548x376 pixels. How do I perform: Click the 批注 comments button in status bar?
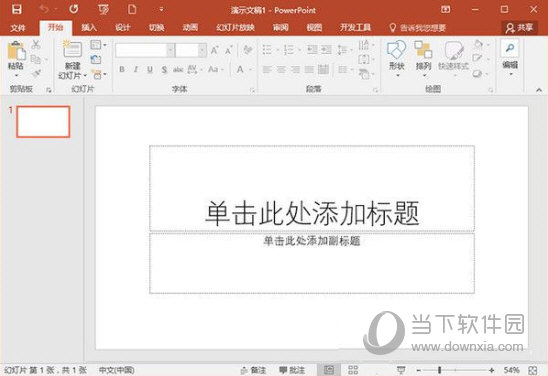292,370
